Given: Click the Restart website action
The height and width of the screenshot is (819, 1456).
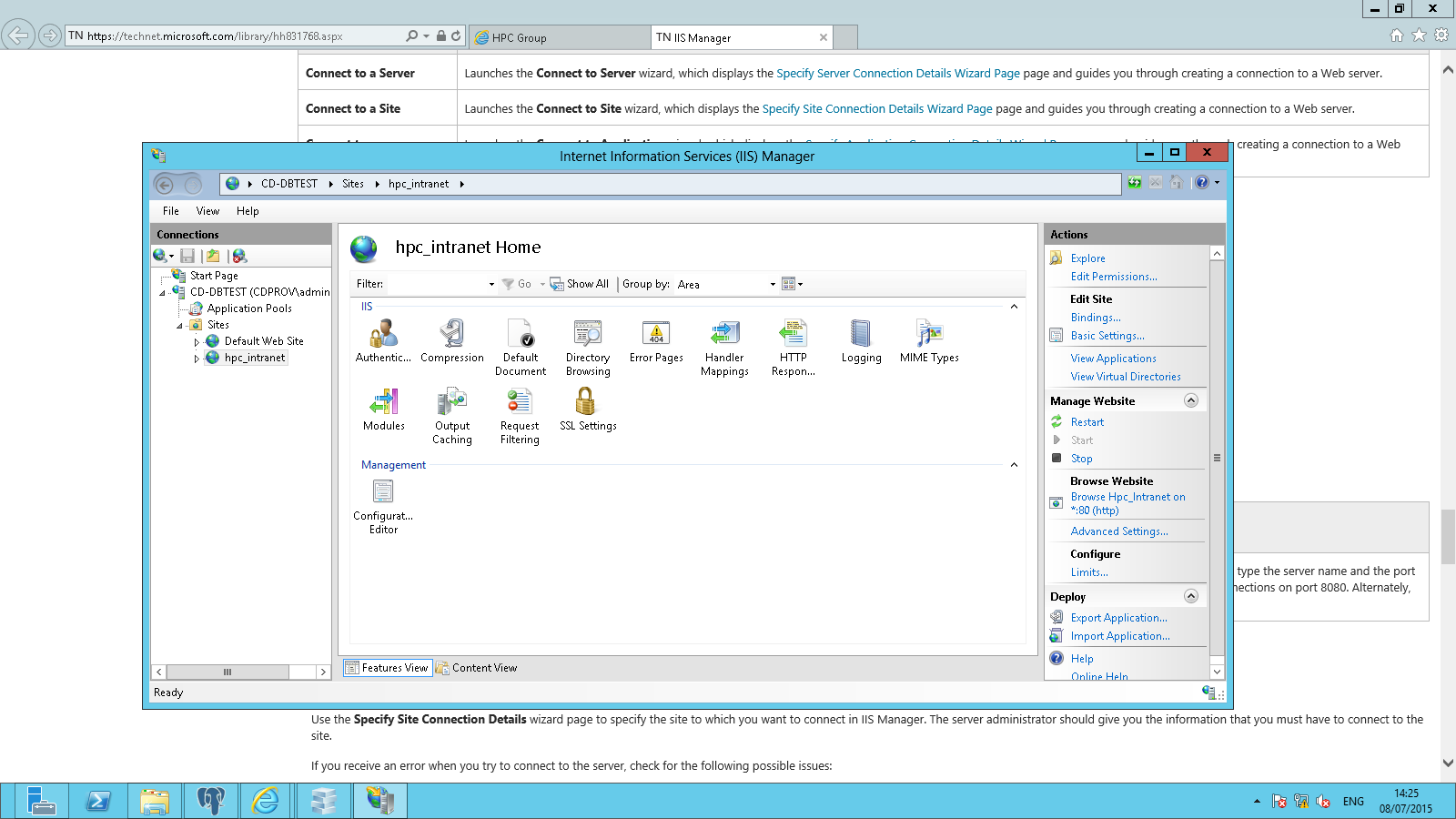Looking at the screenshot, I should tap(1087, 422).
